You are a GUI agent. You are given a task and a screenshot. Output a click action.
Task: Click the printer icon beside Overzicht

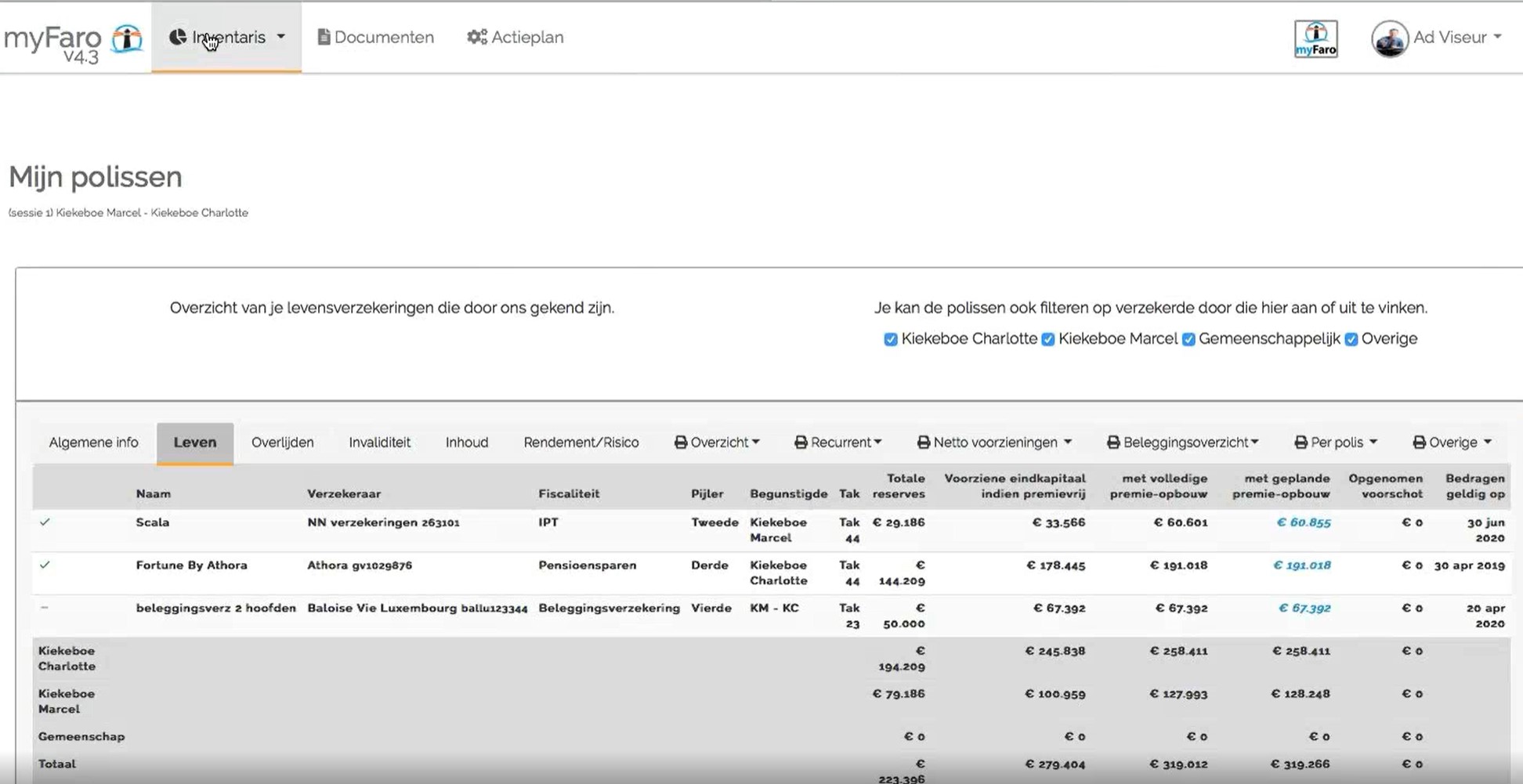point(681,443)
